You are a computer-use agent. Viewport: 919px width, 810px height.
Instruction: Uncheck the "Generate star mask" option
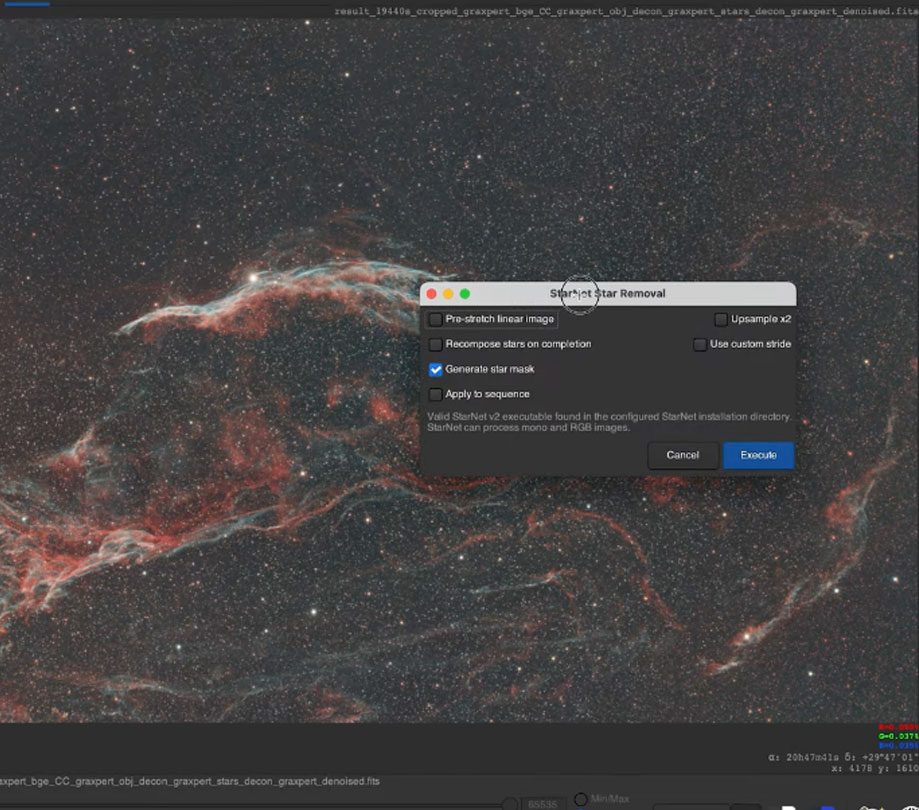(436, 369)
